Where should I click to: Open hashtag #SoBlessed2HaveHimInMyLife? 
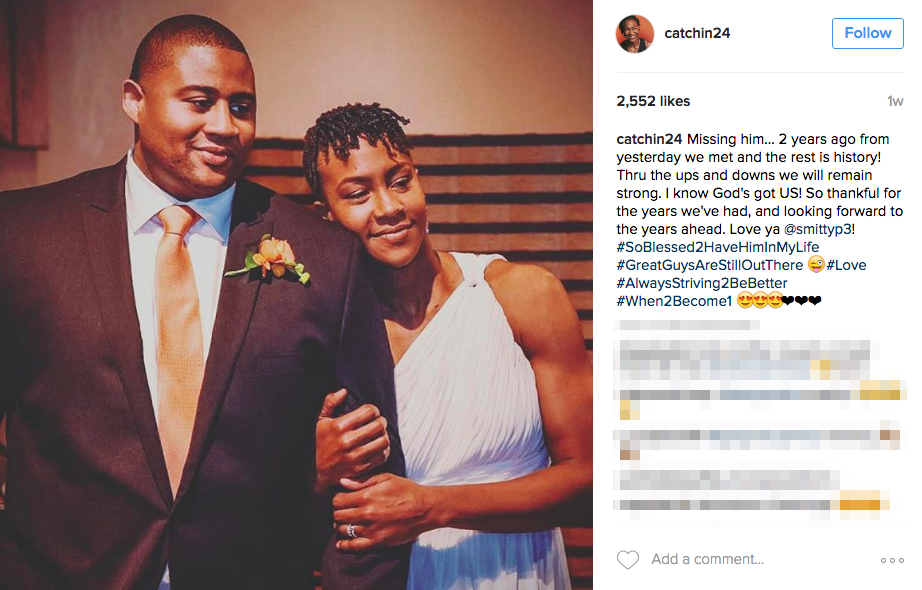[x=717, y=247]
